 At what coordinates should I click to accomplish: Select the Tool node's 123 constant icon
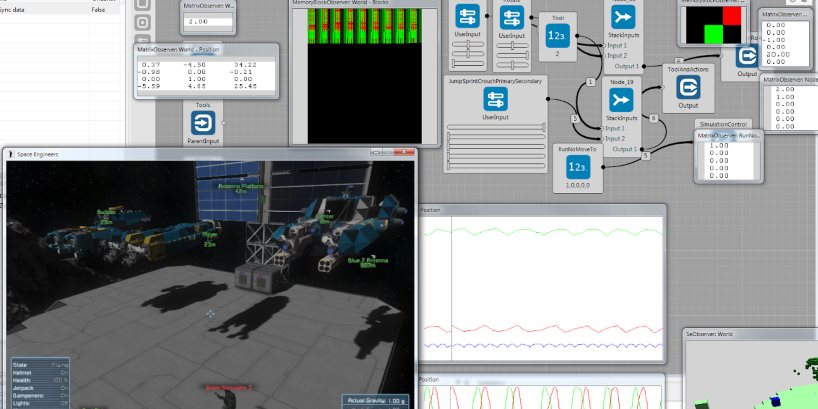(x=557, y=35)
